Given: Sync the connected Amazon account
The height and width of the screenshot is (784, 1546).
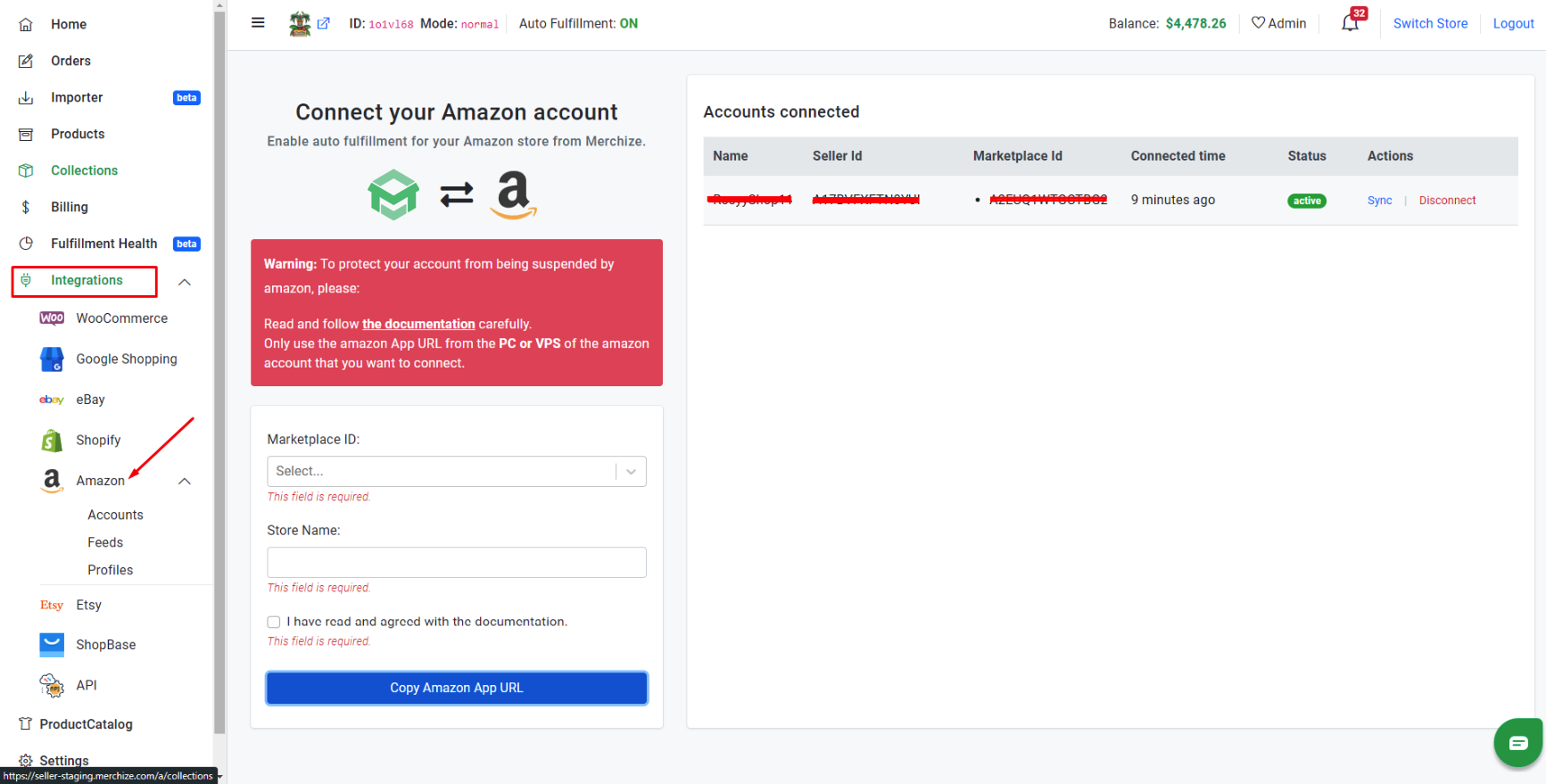Looking at the screenshot, I should tap(1379, 201).
